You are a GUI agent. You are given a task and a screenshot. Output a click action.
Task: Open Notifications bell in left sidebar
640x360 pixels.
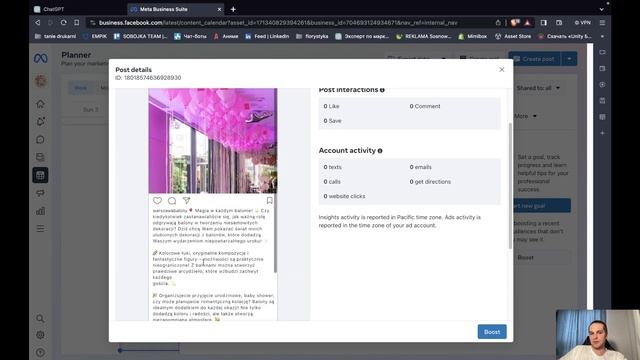pos(40,122)
